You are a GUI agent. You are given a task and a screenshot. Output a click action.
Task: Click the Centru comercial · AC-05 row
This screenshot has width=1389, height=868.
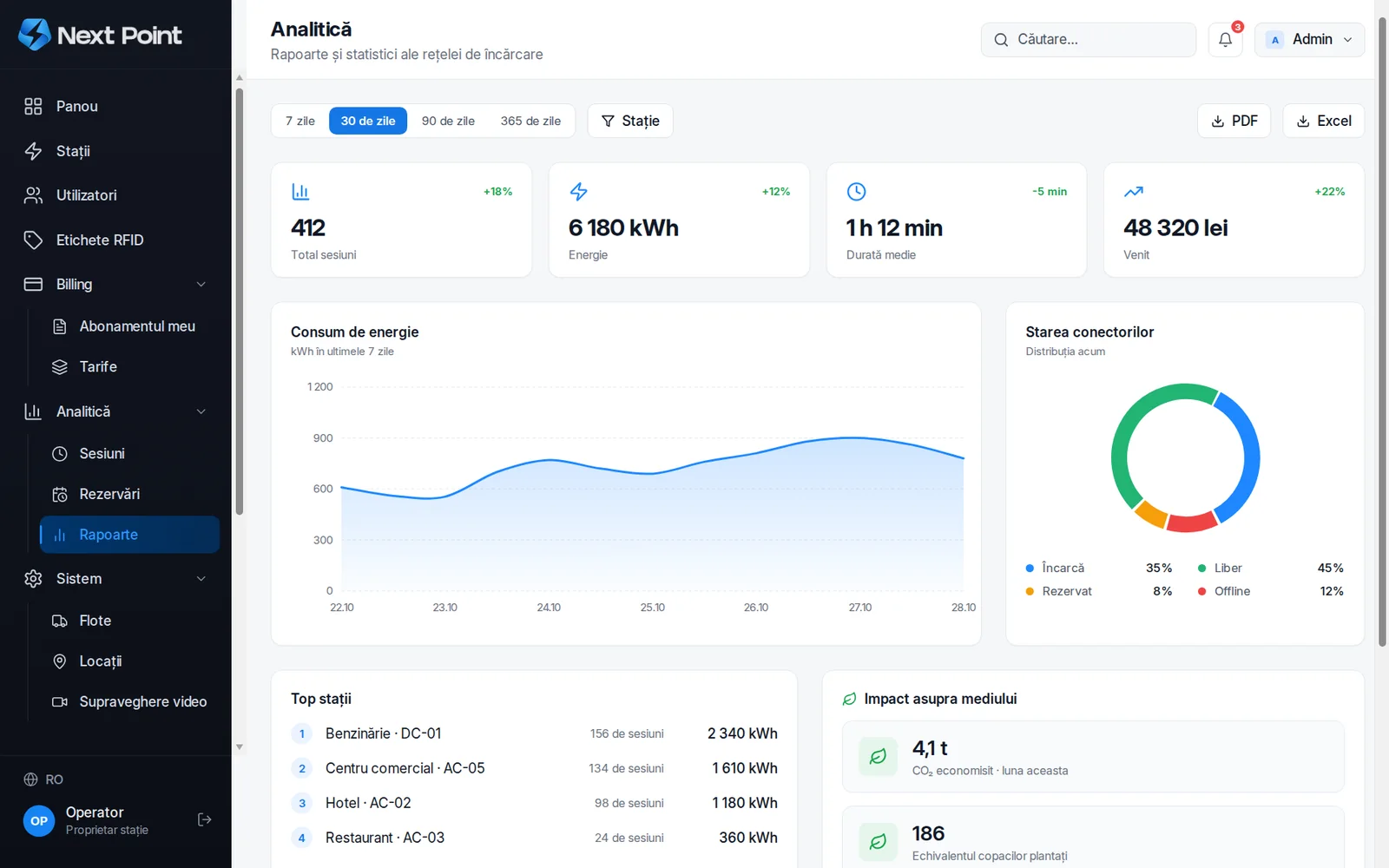[x=534, y=768]
